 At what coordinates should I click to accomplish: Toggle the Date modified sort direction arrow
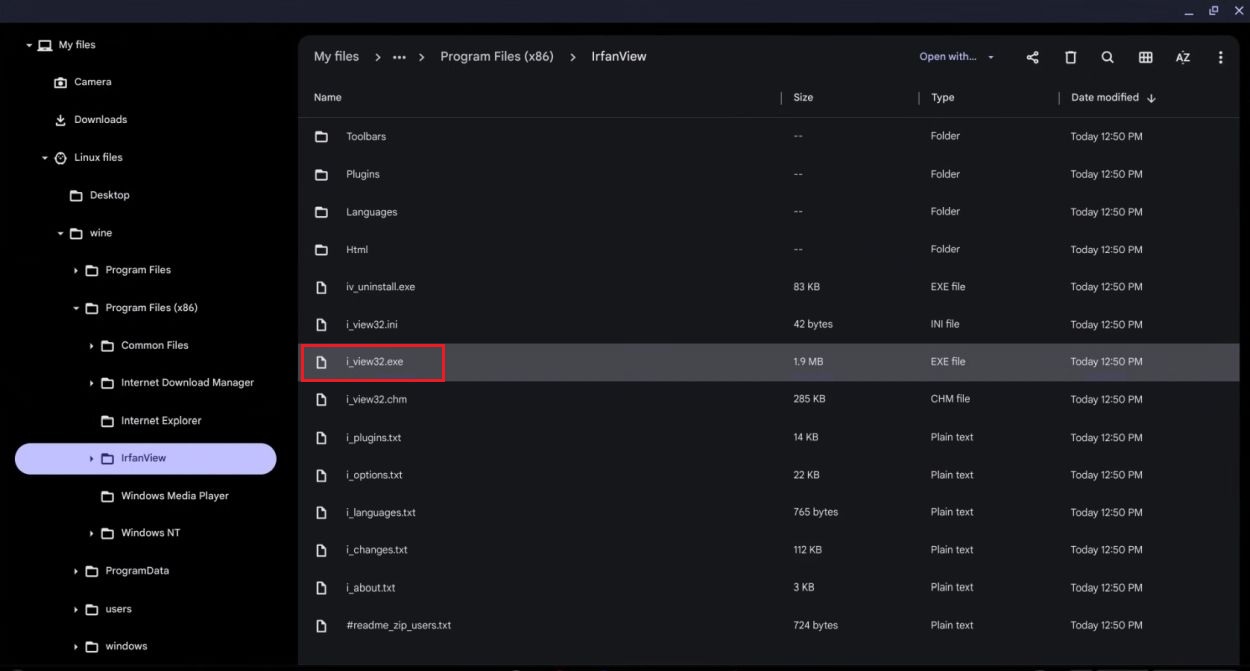pyautogui.click(x=1151, y=97)
